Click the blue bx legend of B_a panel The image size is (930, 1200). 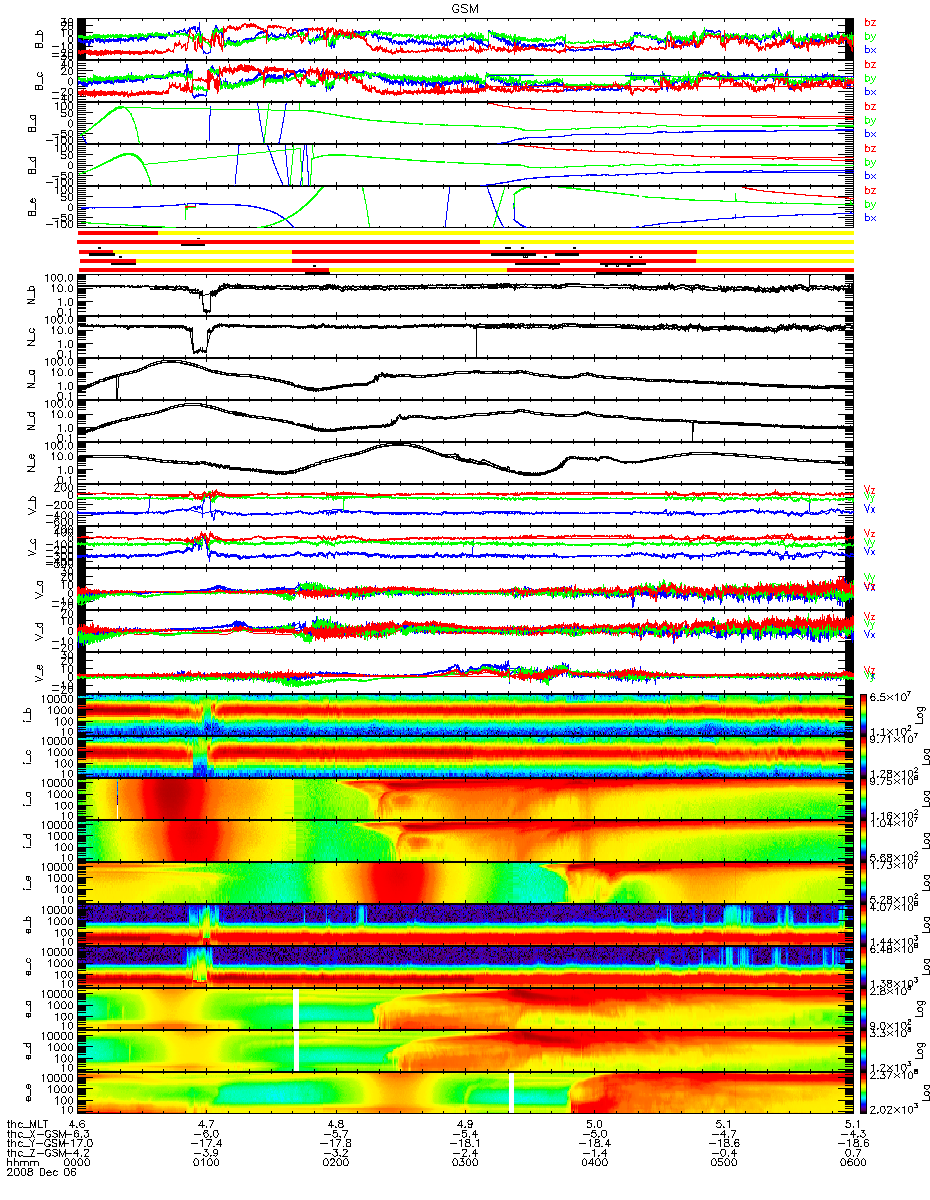coord(870,133)
